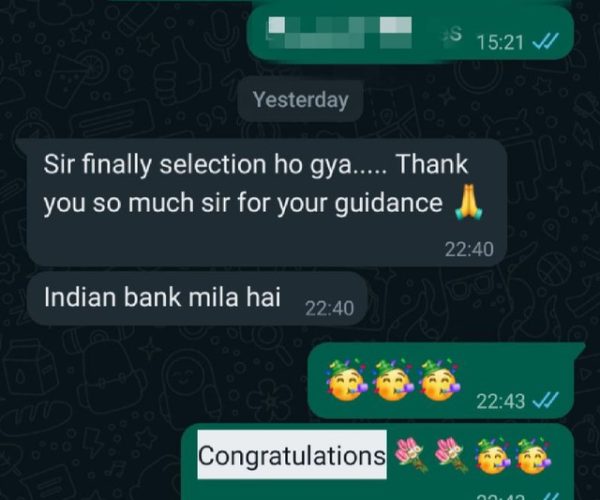
Task: Tap the first party face emoji
Action: (347, 381)
